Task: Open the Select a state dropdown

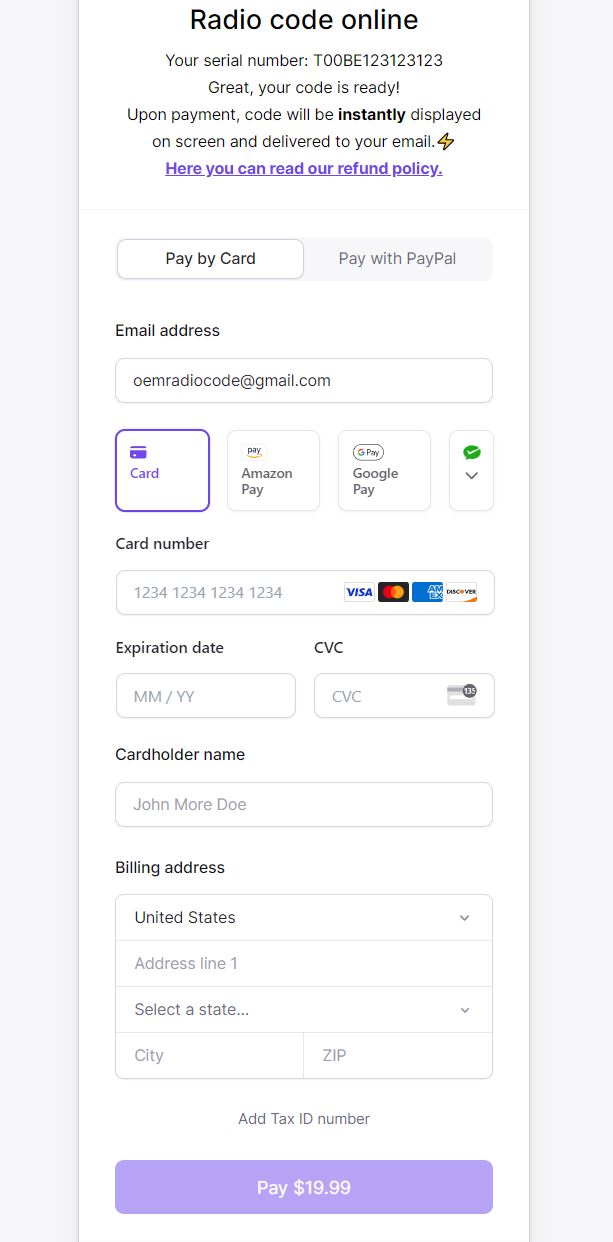Action: pos(303,1009)
